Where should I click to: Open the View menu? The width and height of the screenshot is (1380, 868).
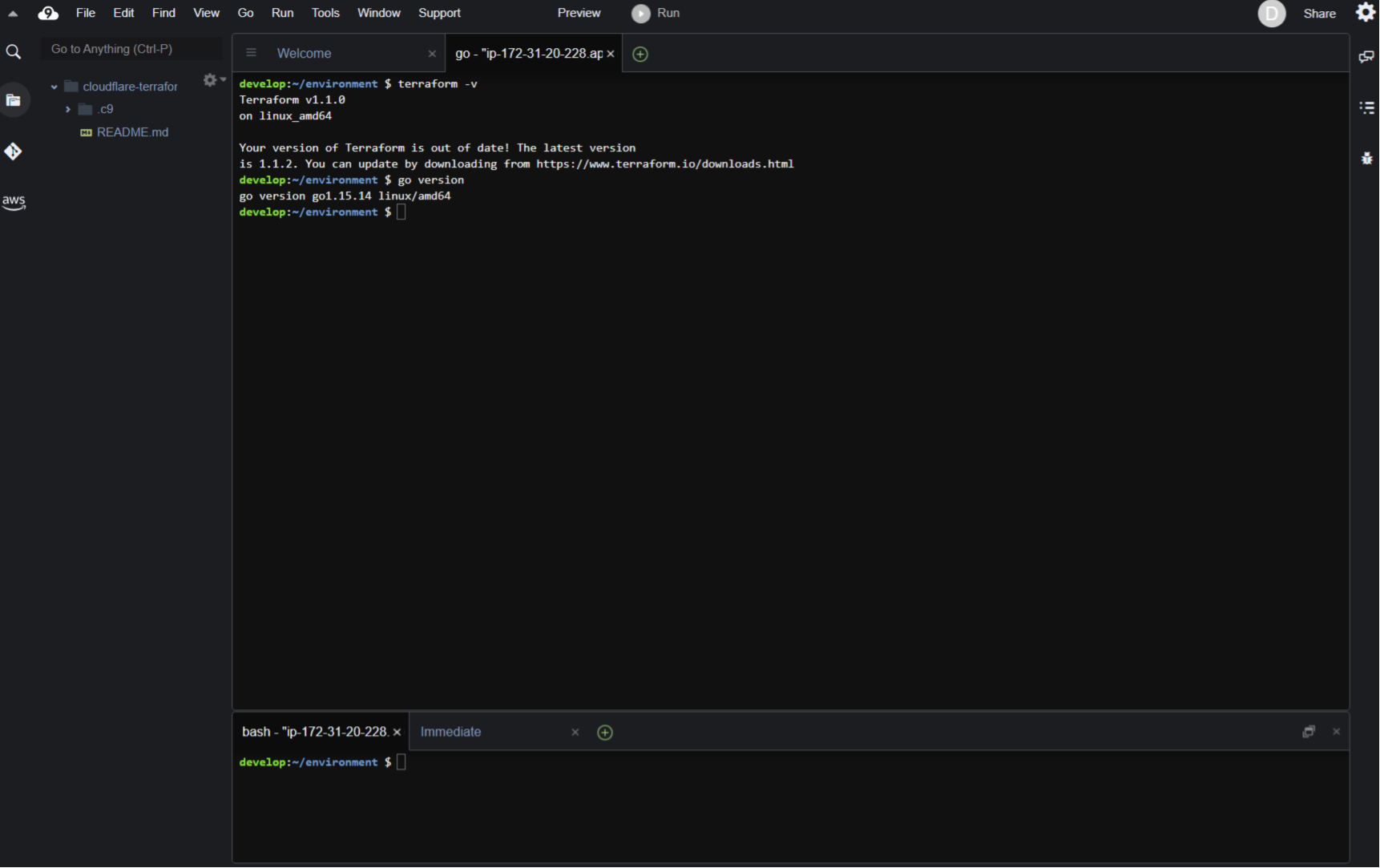tap(206, 13)
